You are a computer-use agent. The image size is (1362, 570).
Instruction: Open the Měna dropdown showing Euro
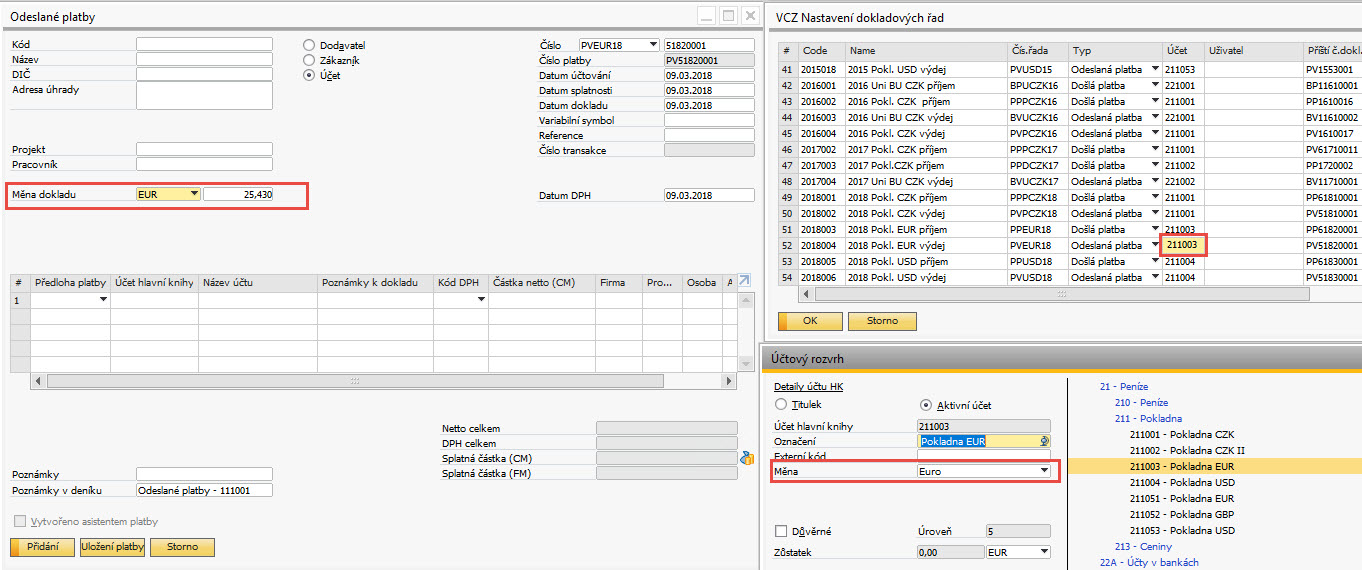click(x=1044, y=470)
